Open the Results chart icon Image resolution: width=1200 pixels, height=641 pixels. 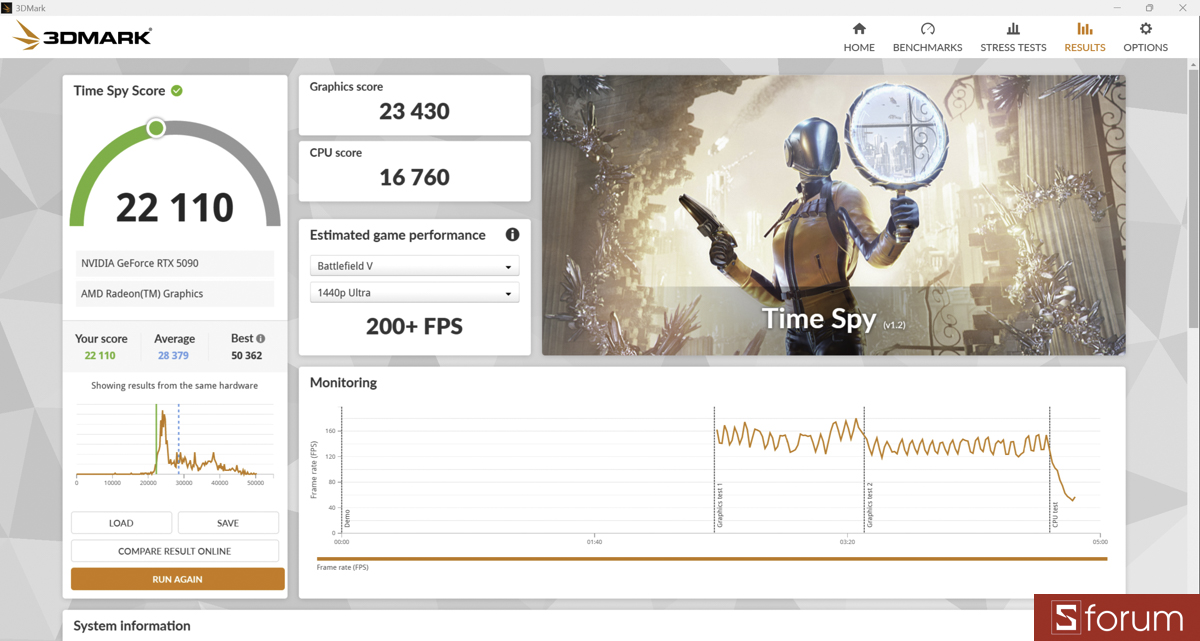[x=1084, y=29]
